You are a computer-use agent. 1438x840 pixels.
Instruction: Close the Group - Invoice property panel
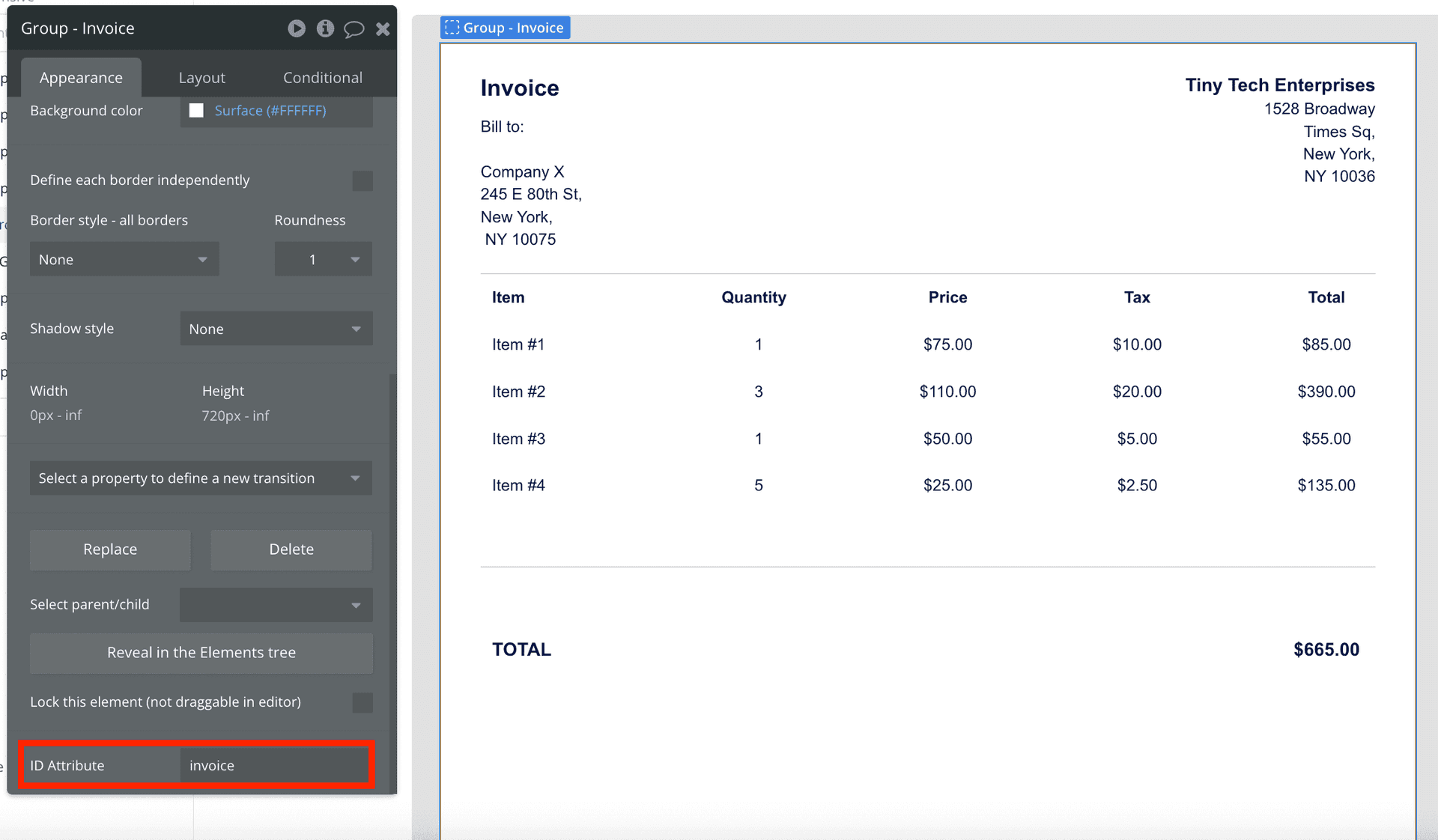point(383,28)
